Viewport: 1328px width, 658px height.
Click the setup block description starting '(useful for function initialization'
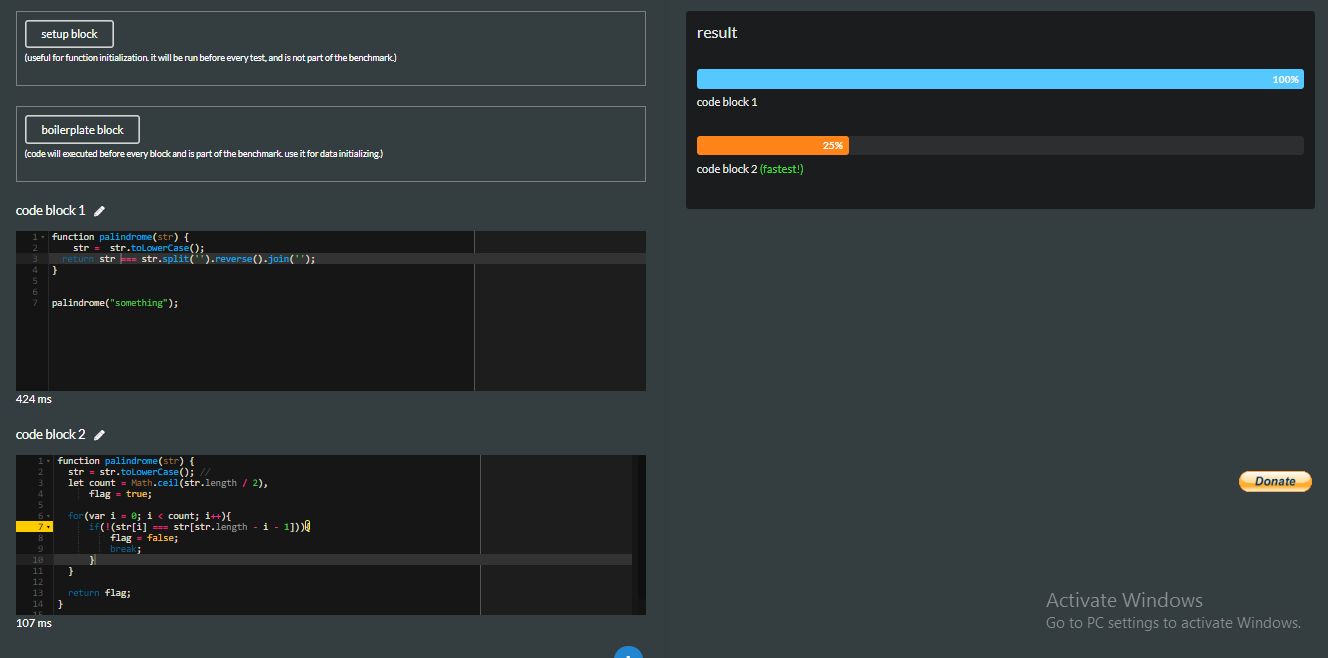(x=211, y=58)
